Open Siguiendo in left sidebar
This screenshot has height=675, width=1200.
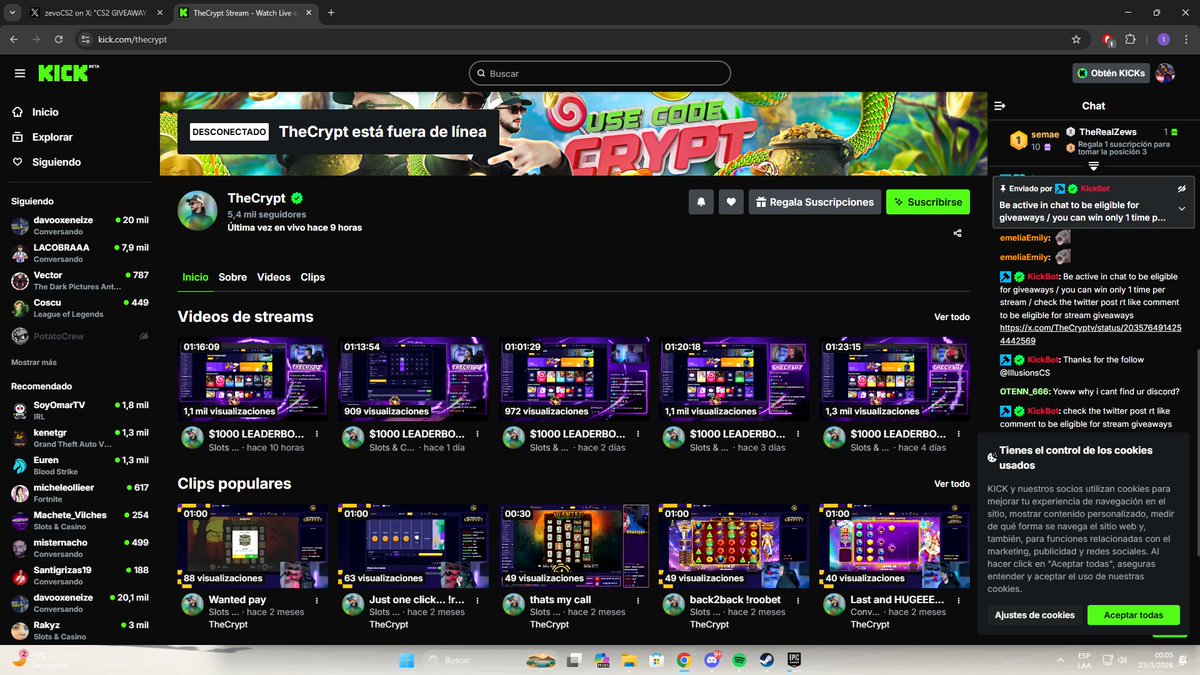pos(46,162)
